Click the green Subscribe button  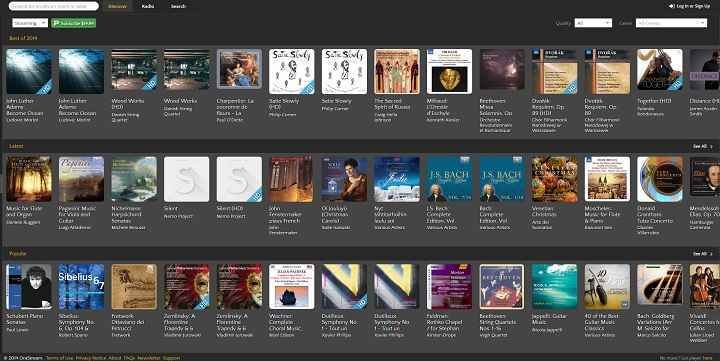73,23
